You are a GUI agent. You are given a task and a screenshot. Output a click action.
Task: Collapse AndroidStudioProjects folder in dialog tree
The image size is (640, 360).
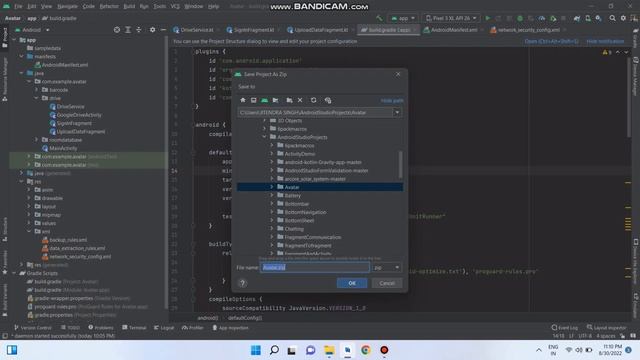[264, 137]
